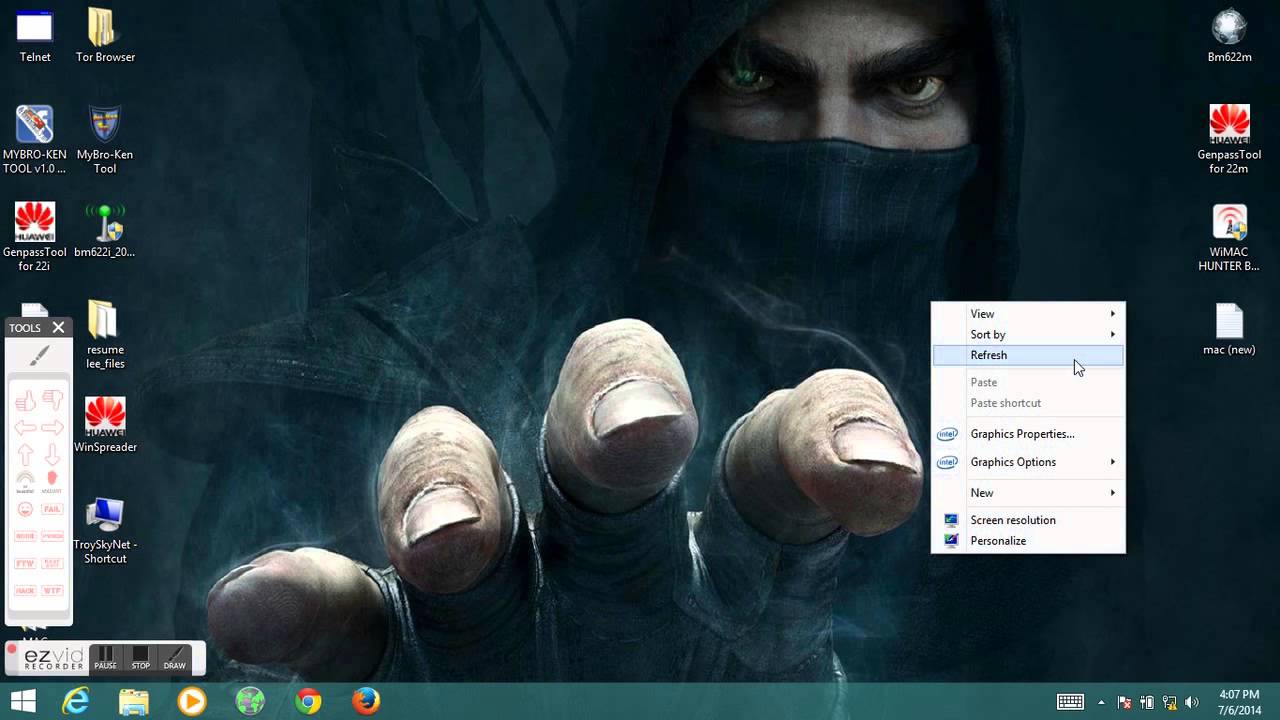Open the green globe taskbar app
Viewport: 1280px width, 720px height.
click(250, 701)
